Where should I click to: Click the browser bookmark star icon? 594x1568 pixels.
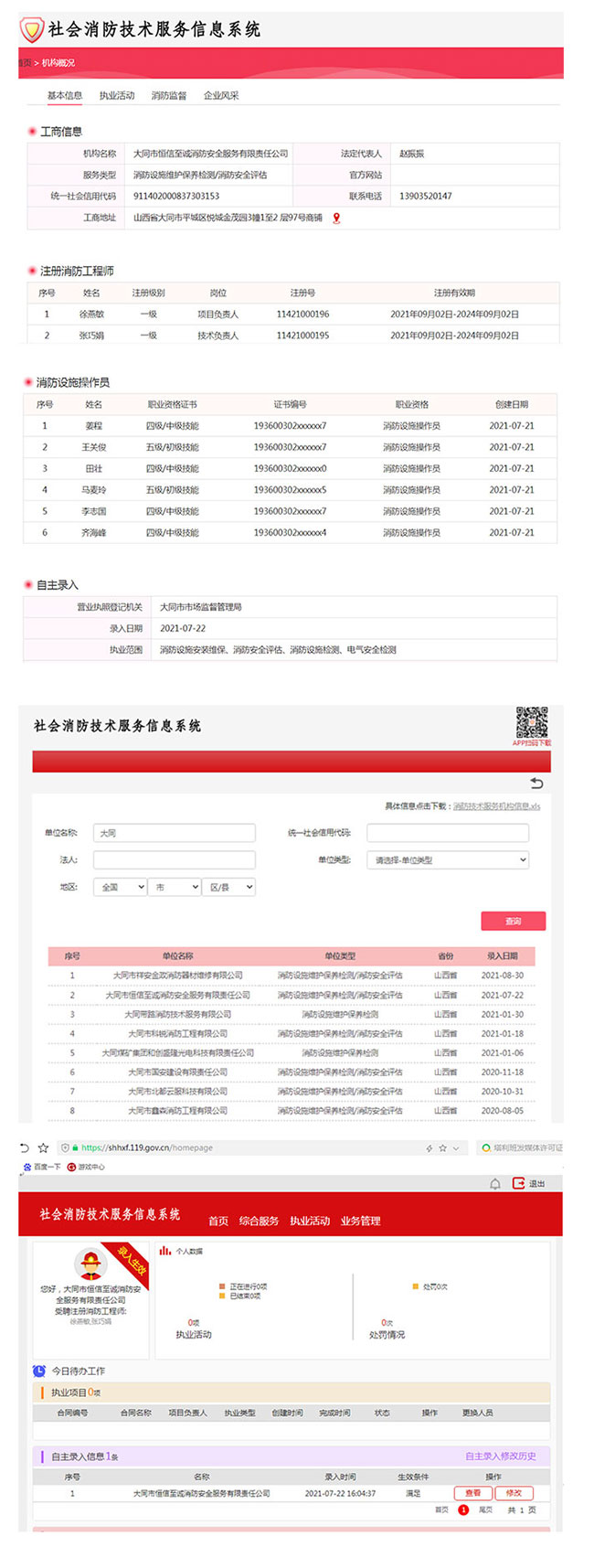click(43, 1147)
